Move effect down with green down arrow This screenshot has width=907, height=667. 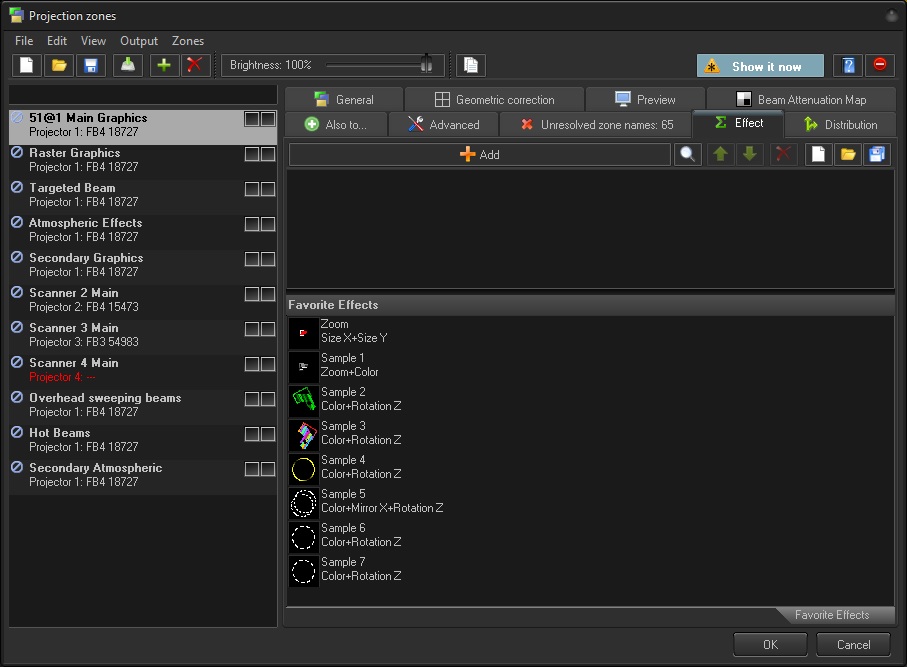coord(751,155)
